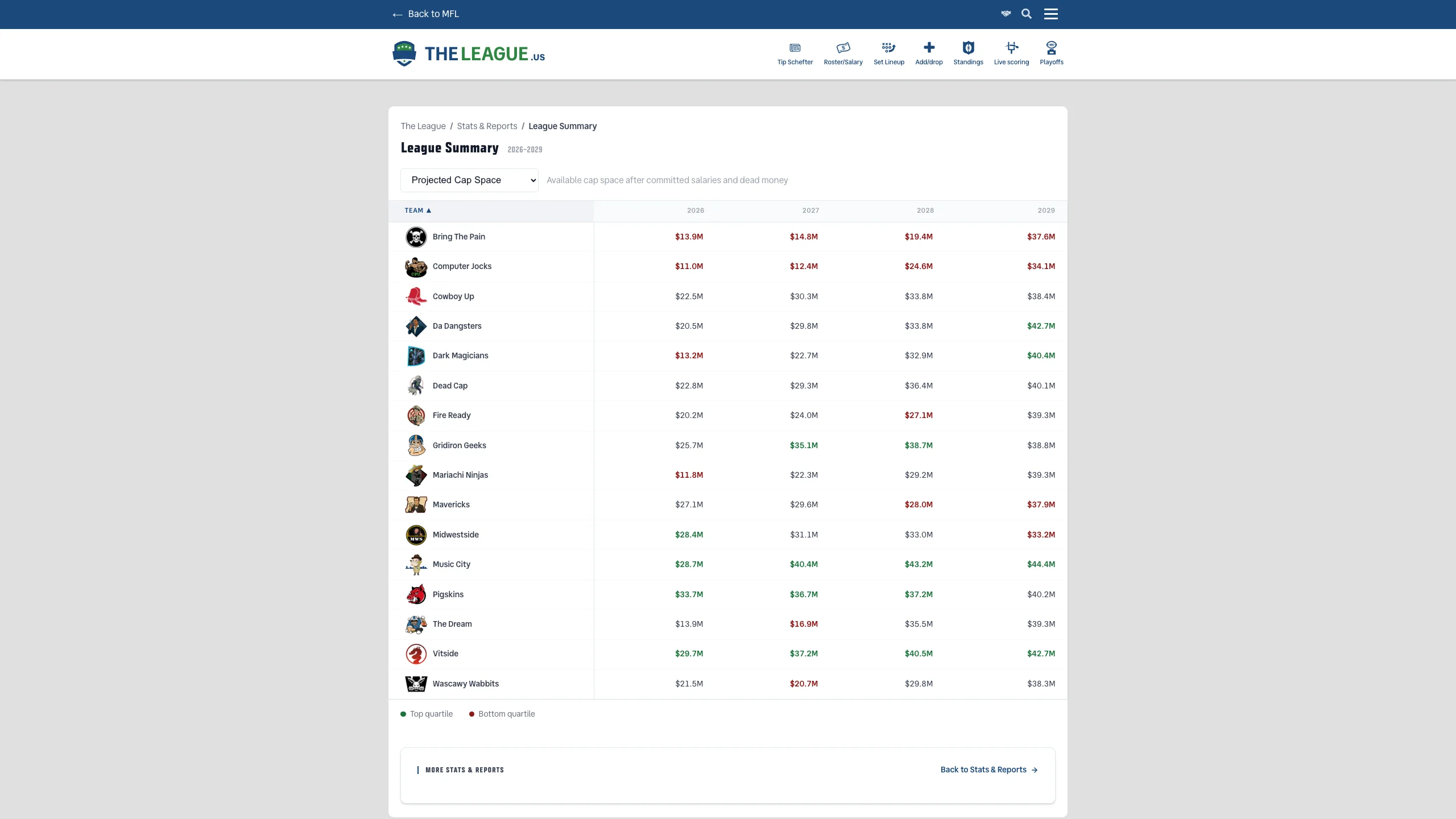Open the search icon in top bar
1456x819 pixels.
(1027, 14)
